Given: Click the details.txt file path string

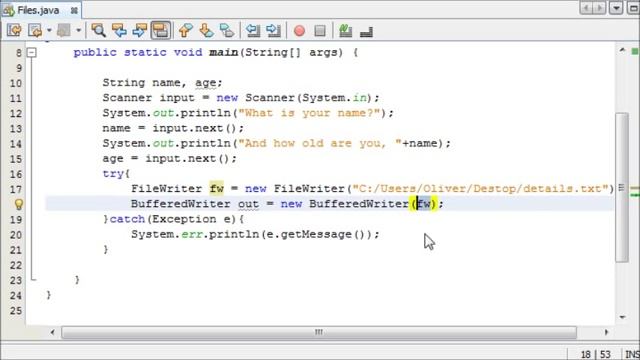Looking at the screenshot, I should 481,189.
